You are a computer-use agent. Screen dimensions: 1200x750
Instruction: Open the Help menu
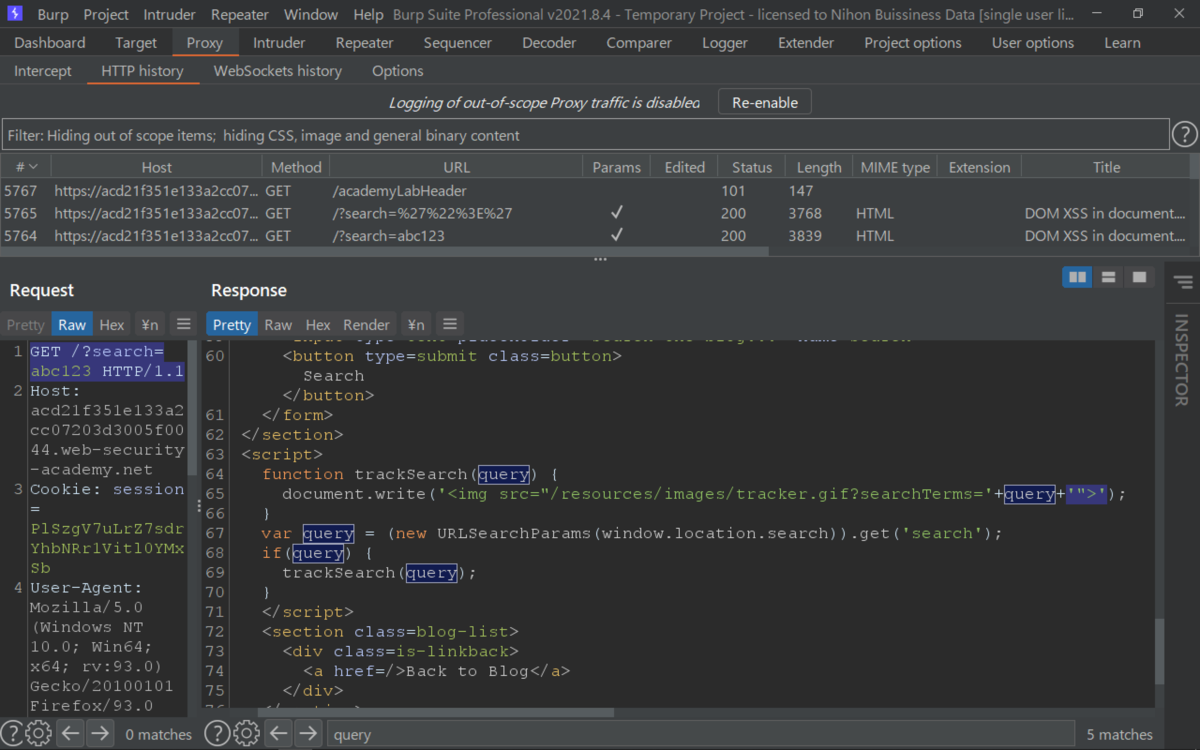[368, 14]
